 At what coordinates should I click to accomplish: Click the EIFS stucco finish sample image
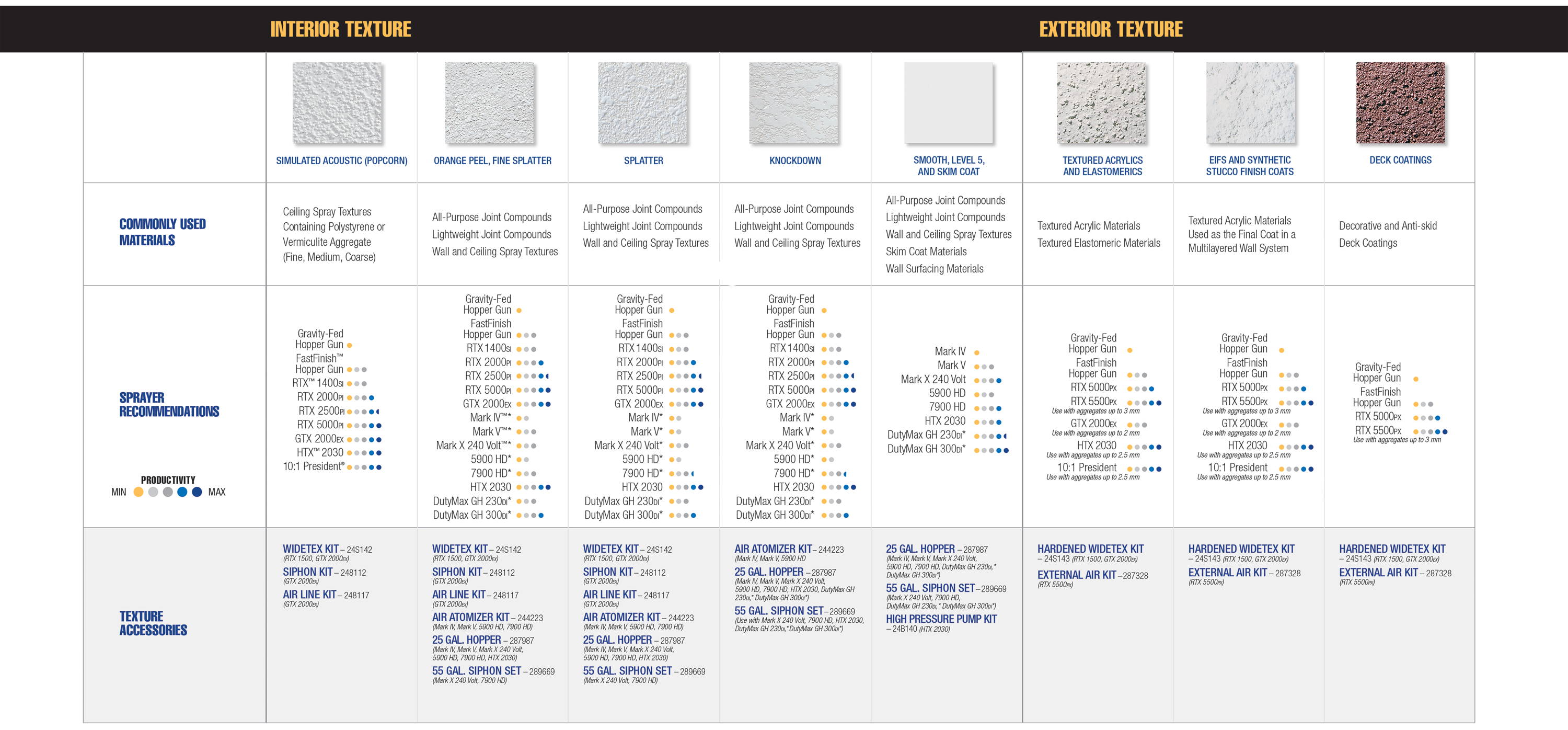(1250, 103)
